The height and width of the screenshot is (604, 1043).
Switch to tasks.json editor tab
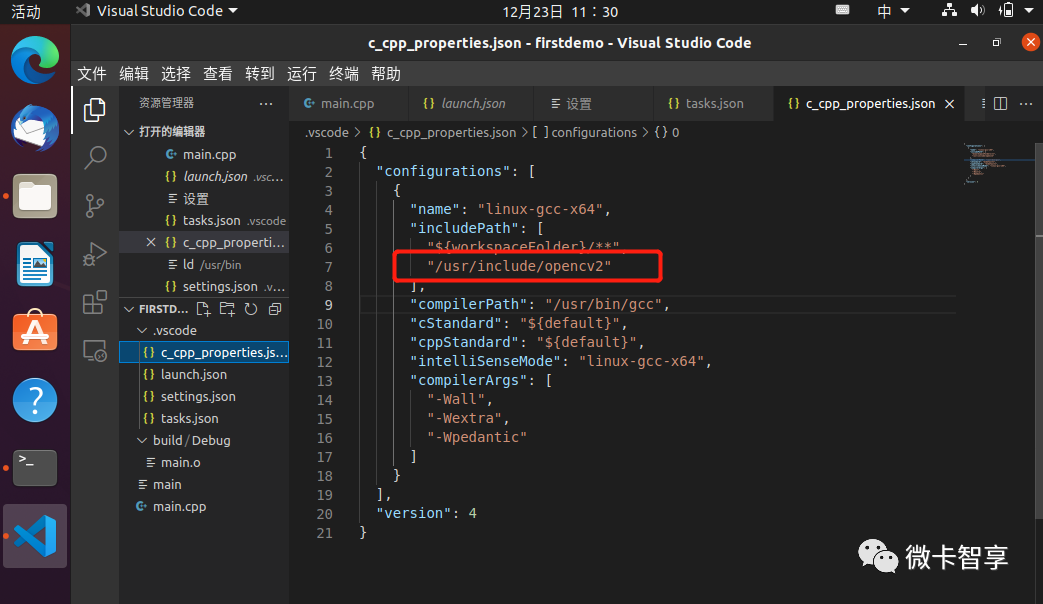[714, 104]
